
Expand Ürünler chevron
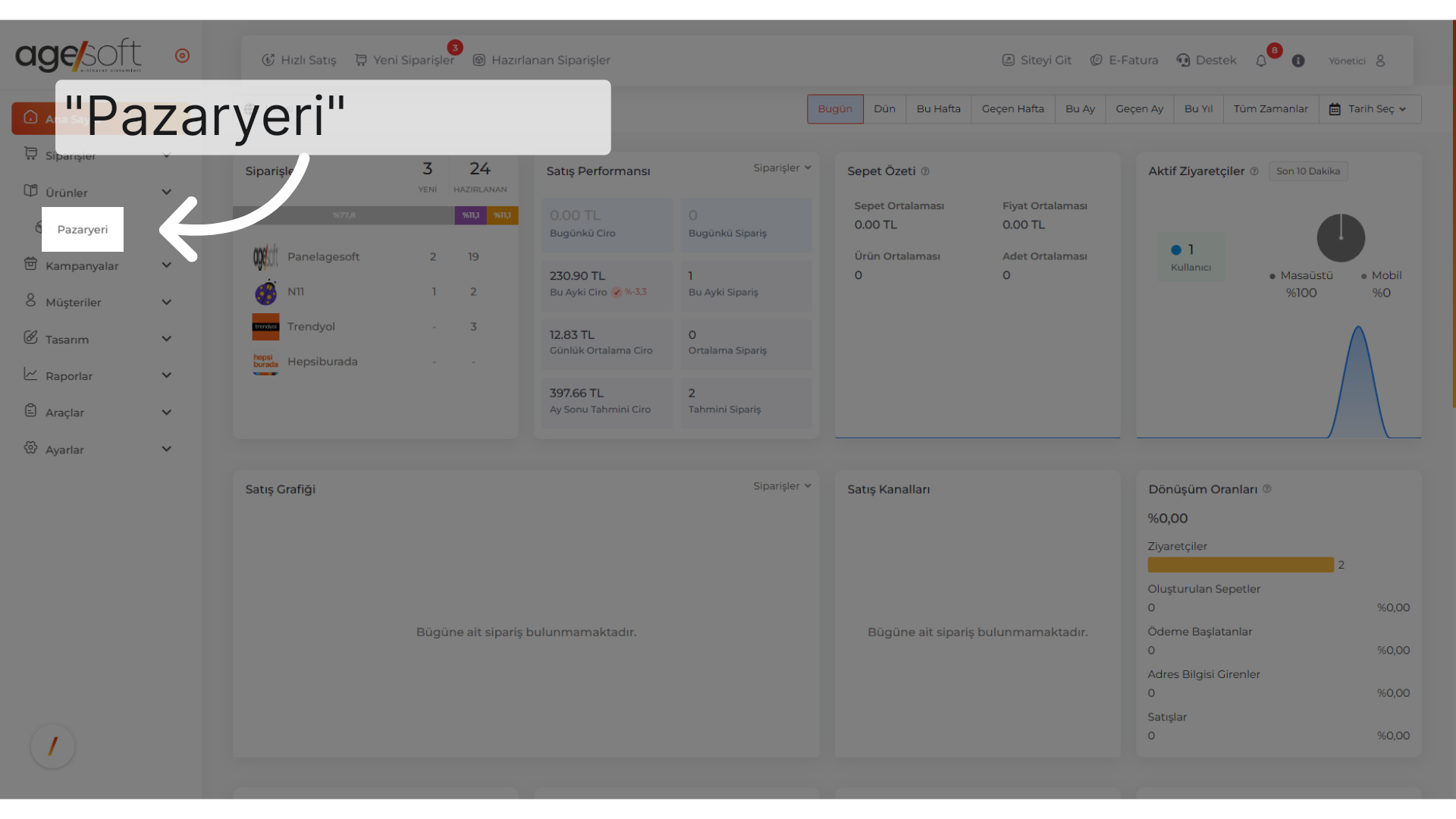[167, 192]
